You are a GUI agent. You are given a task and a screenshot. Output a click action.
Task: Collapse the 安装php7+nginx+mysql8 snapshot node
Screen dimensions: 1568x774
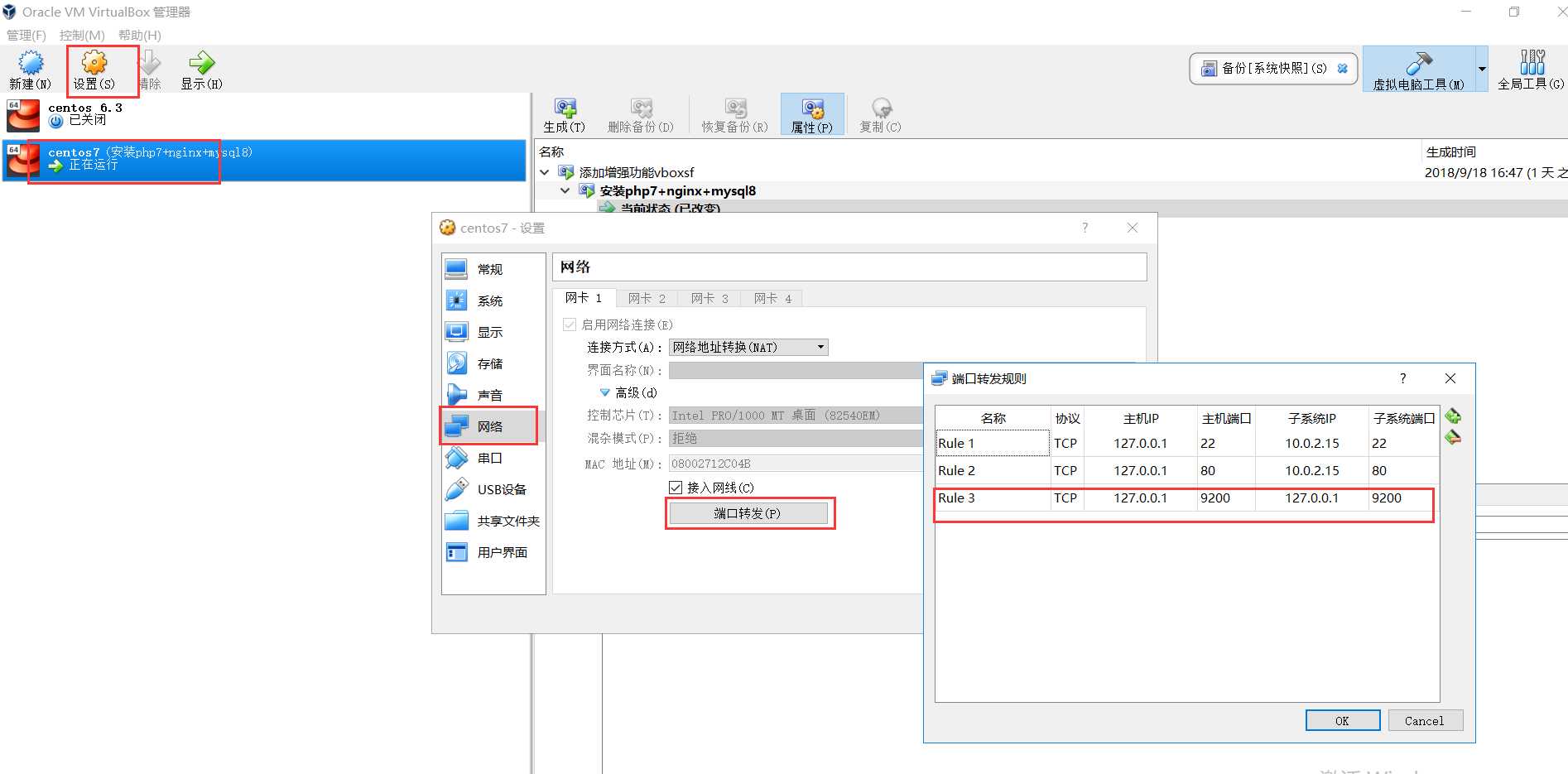click(565, 190)
